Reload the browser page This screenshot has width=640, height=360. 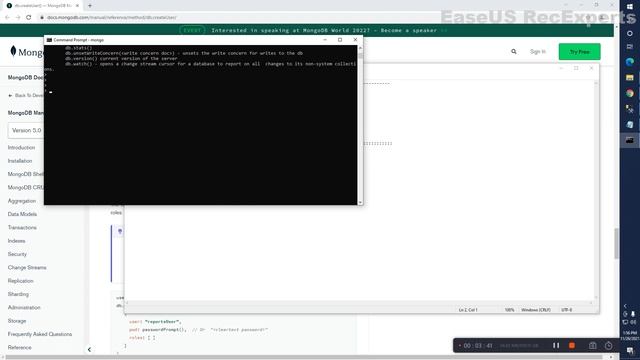pyautogui.click(x=29, y=17)
